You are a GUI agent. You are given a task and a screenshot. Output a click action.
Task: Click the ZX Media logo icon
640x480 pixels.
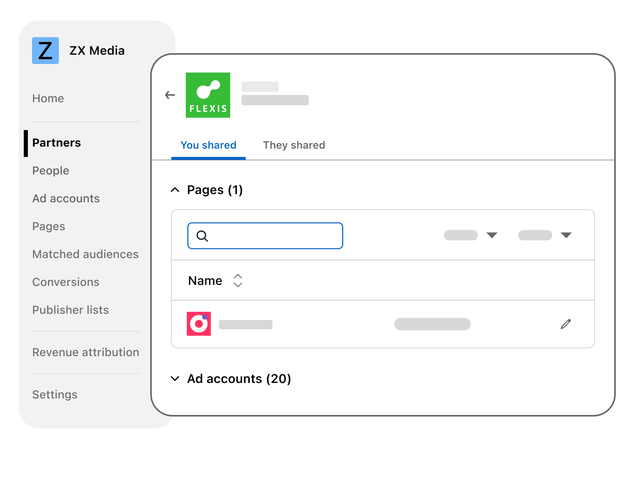click(45, 51)
